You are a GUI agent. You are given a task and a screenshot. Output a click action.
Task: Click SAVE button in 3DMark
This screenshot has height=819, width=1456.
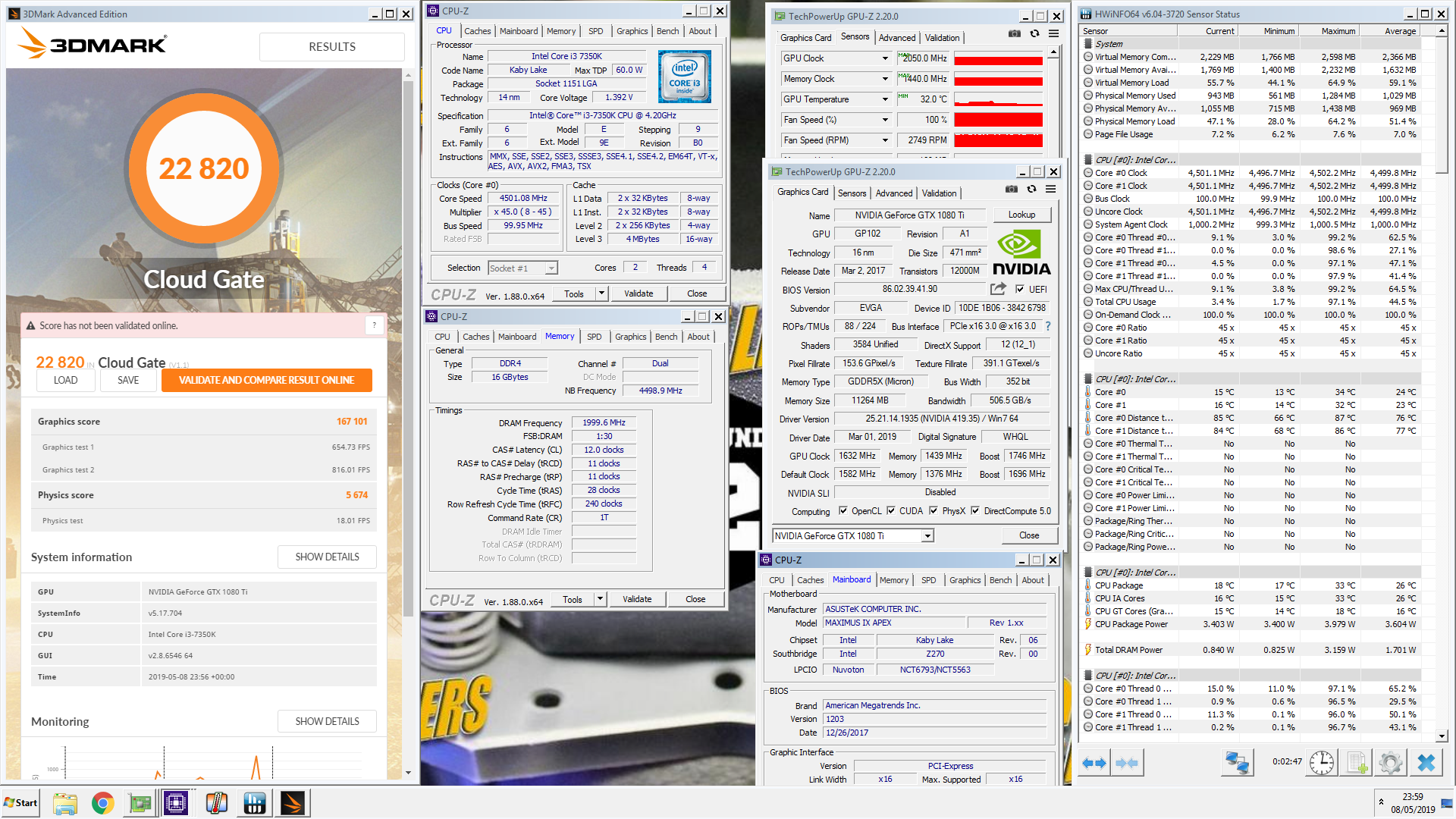(128, 380)
